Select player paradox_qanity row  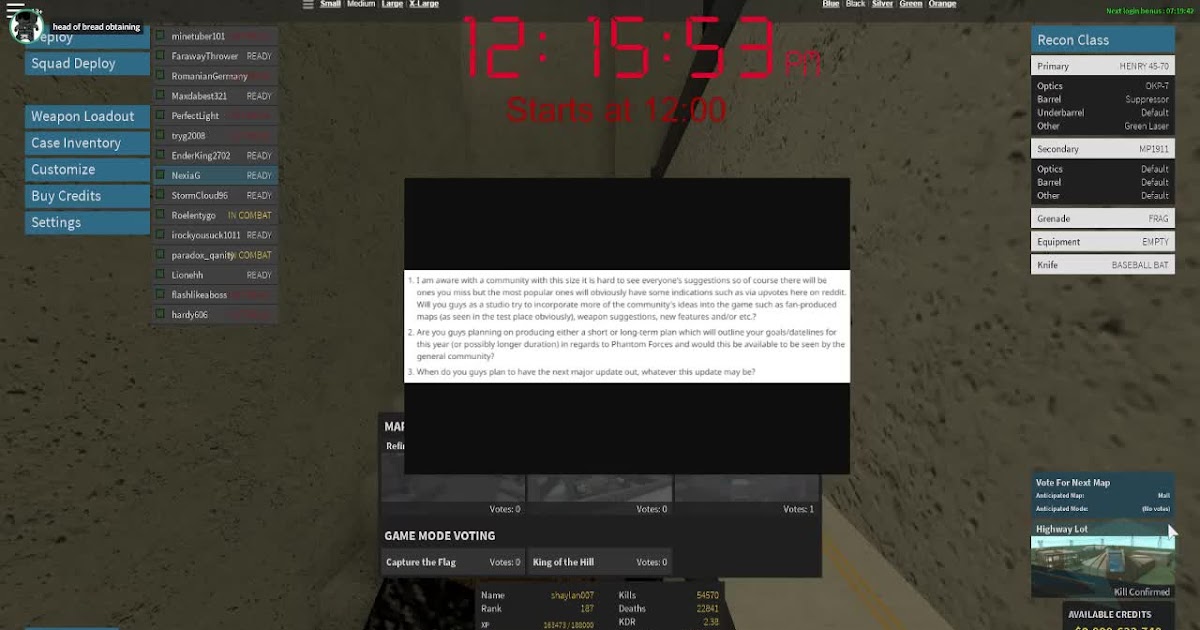click(x=214, y=255)
